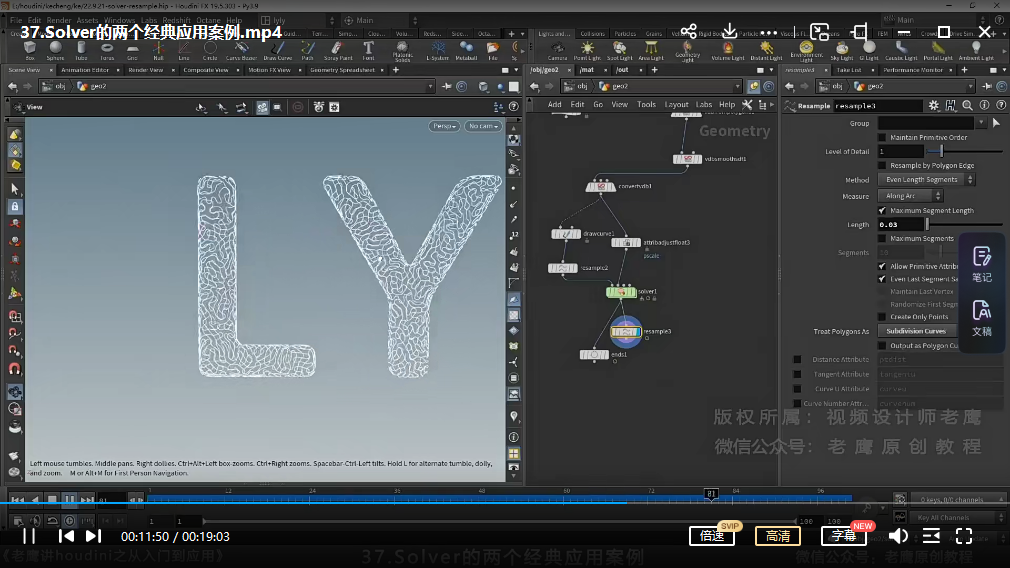Add a Distant Light from the shelf
Screen dimensions: 1010x568
click(x=766, y=50)
